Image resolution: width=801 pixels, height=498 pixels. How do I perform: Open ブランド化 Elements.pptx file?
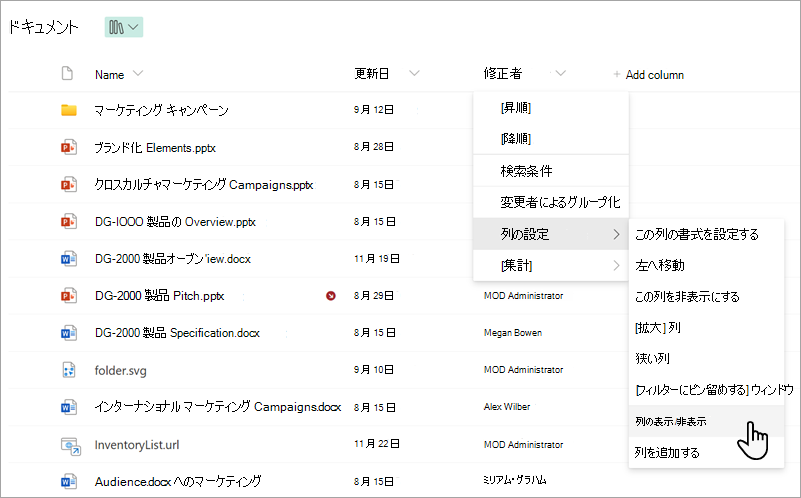point(155,148)
